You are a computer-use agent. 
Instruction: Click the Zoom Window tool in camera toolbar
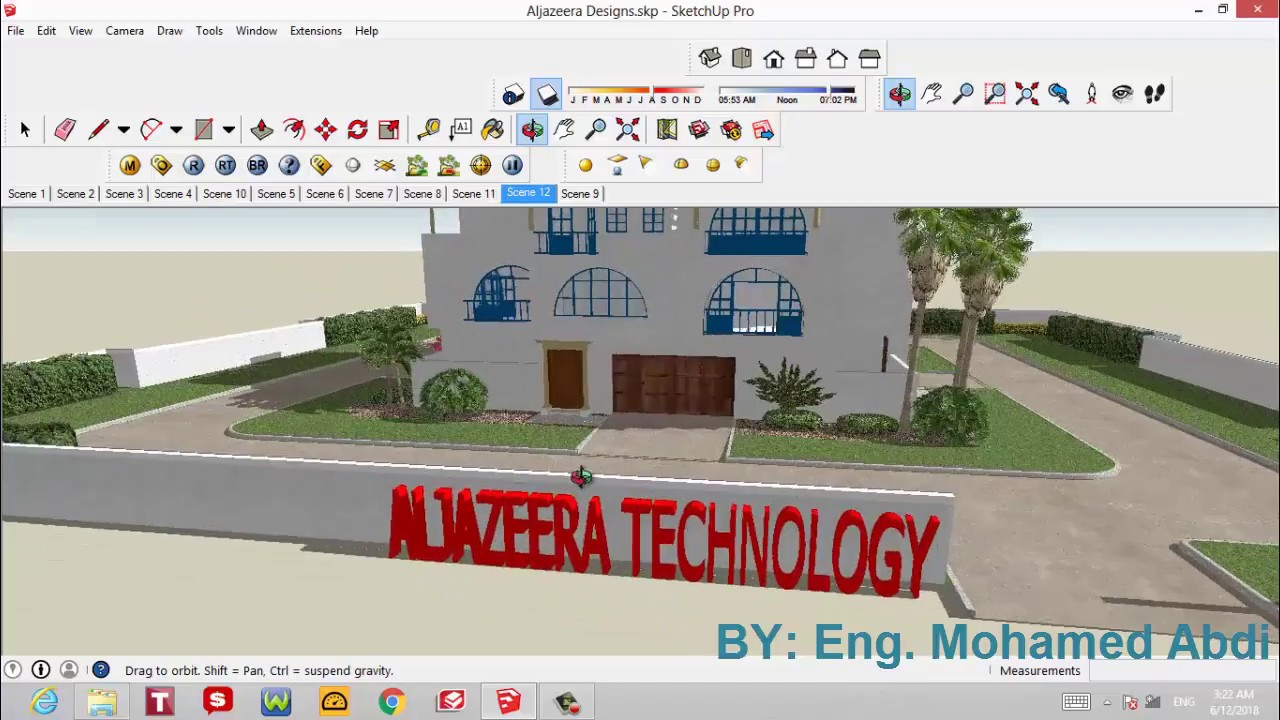(x=995, y=94)
